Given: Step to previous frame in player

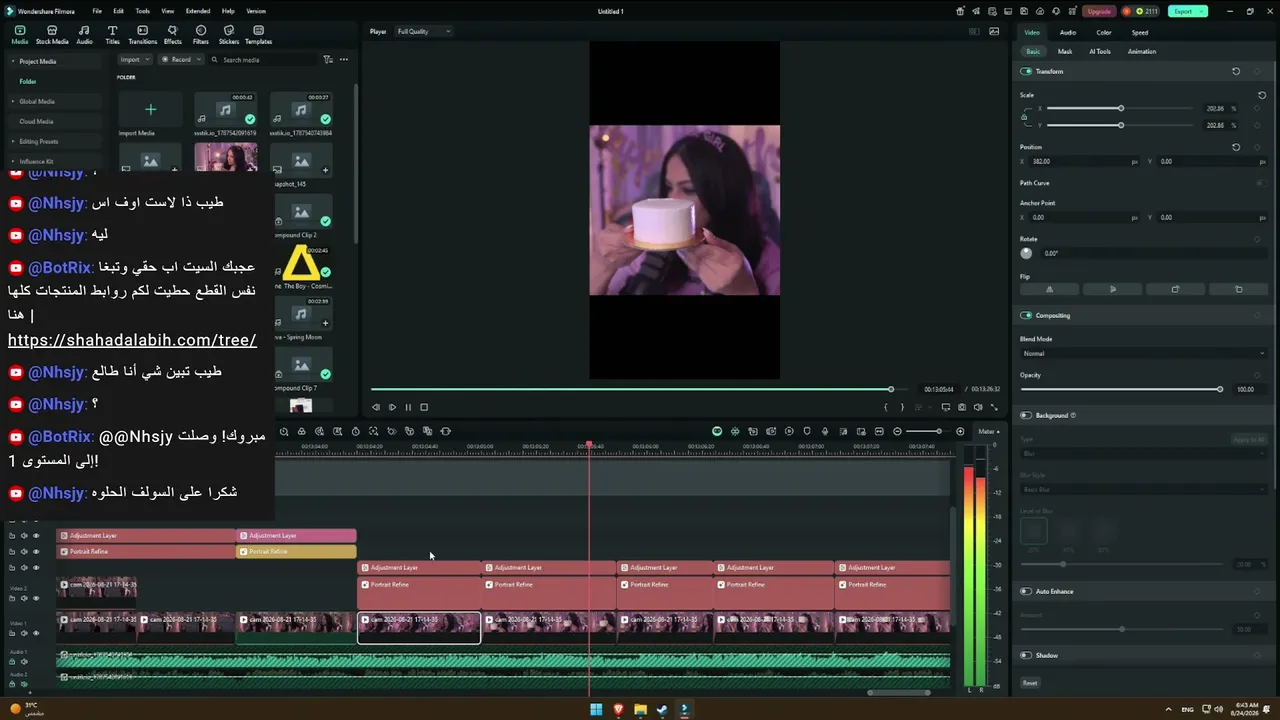Looking at the screenshot, I should [376, 407].
